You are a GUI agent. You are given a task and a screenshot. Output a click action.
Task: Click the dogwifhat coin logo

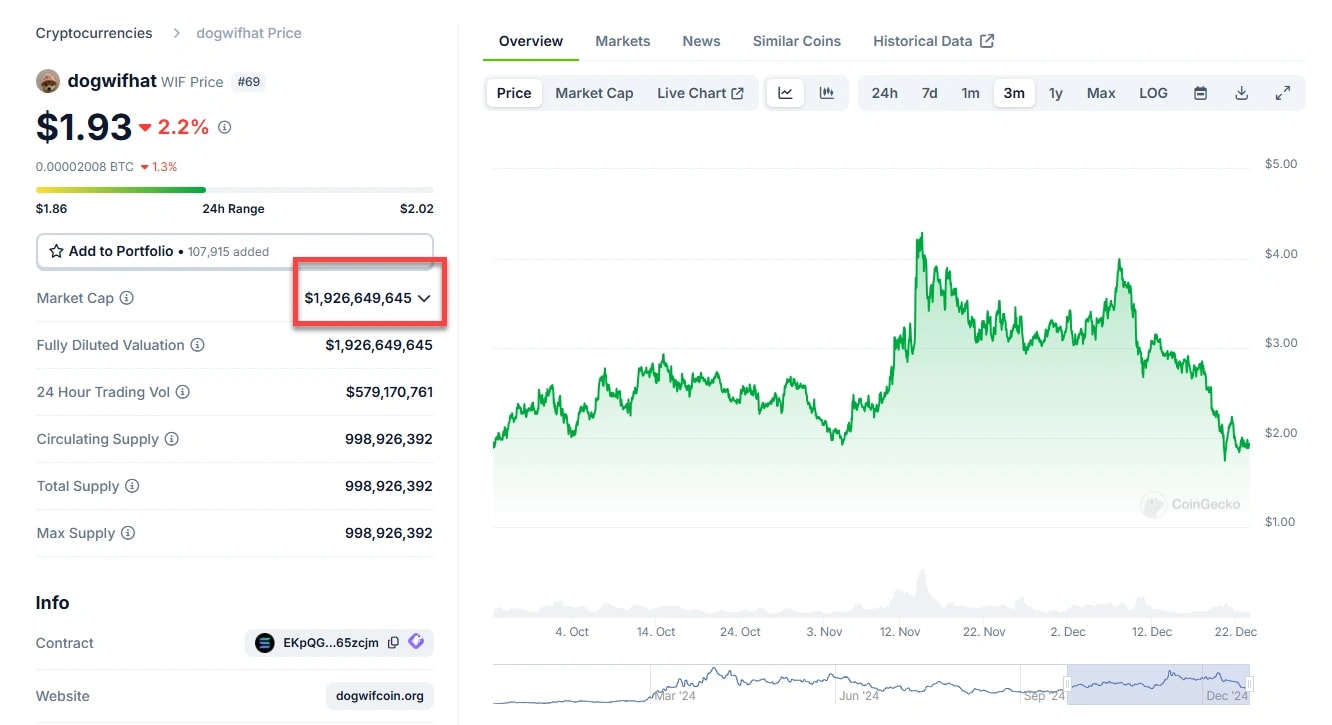[48, 81]
